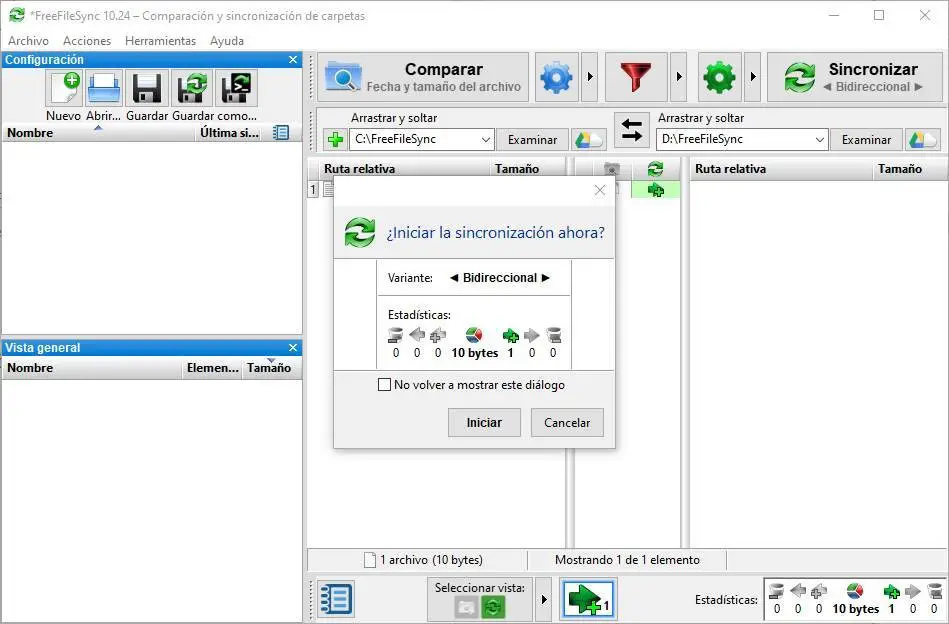Open cloud access next to D:\FreeFileSync

[x=922, y=140]
